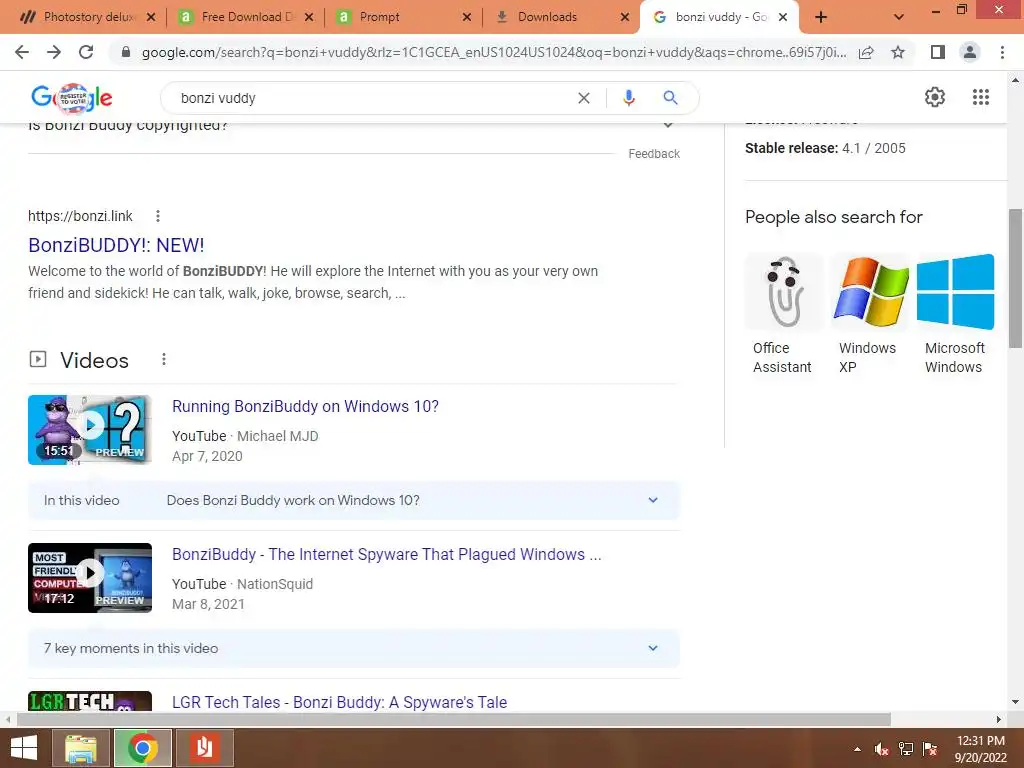Viewport: 1024px width, 768px height.
Task: Open LGR Tech Tales Bonzi Buddy link
Action: [340, 702]
